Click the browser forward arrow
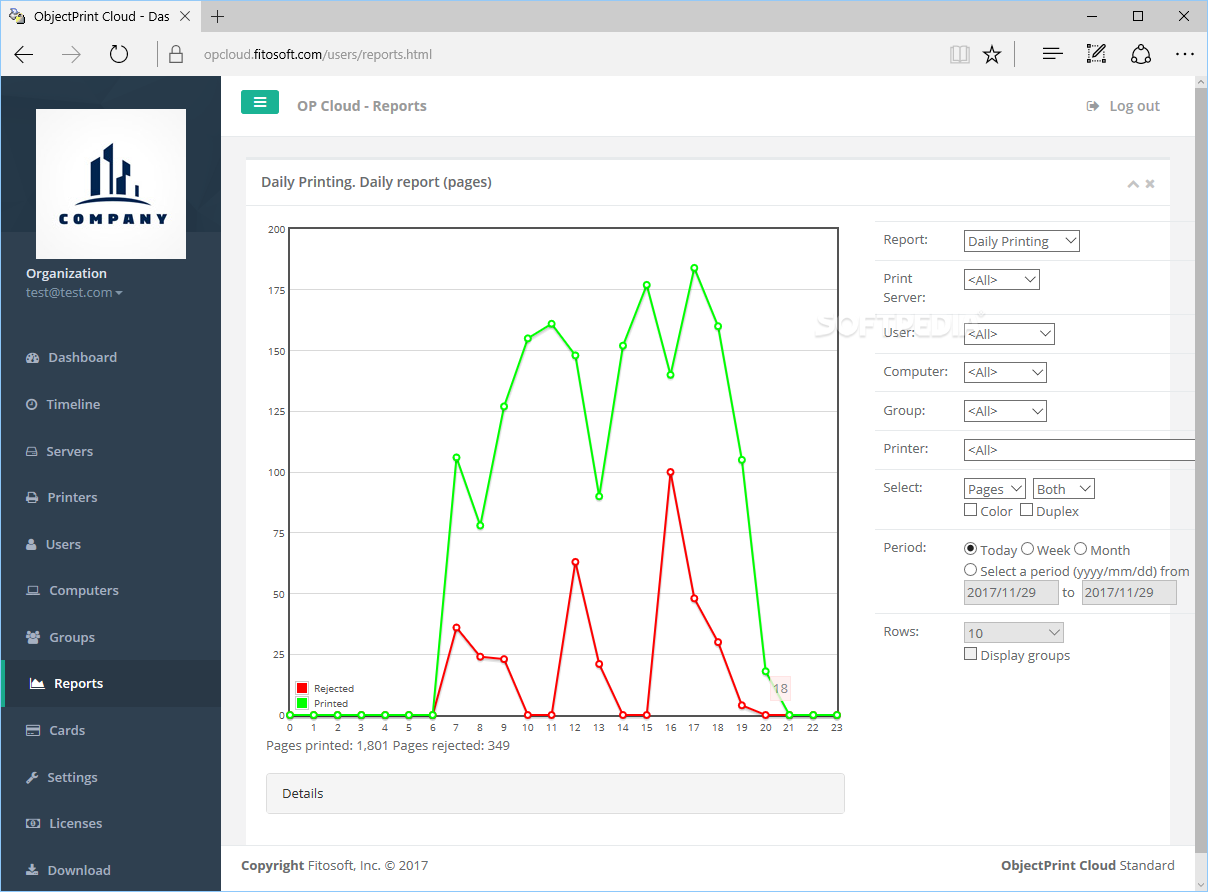The height and width of the screenshot is (892, 1208). (71, 54)
